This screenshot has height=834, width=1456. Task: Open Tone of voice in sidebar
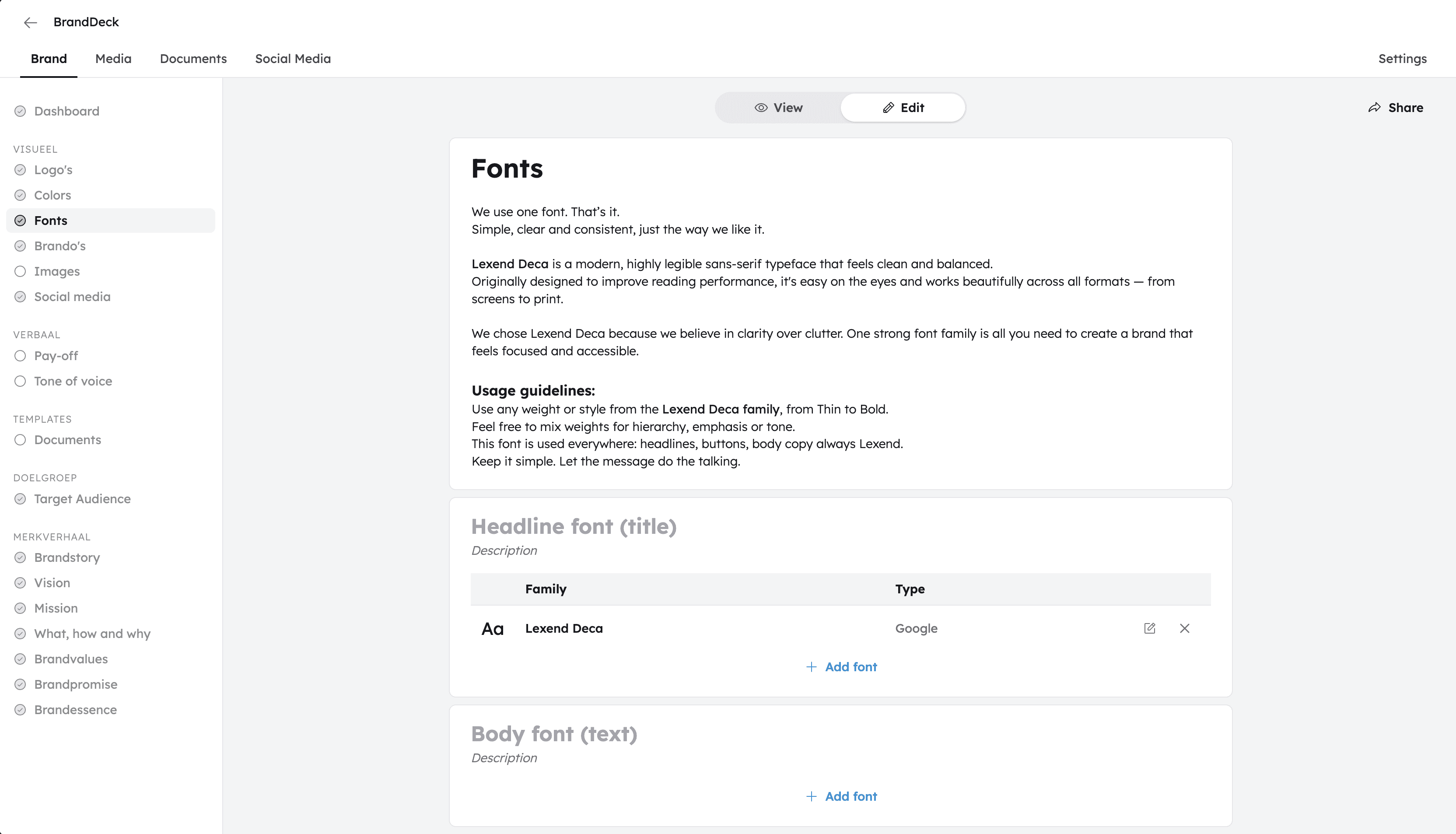pyautogui.click(x=73, y=381)
